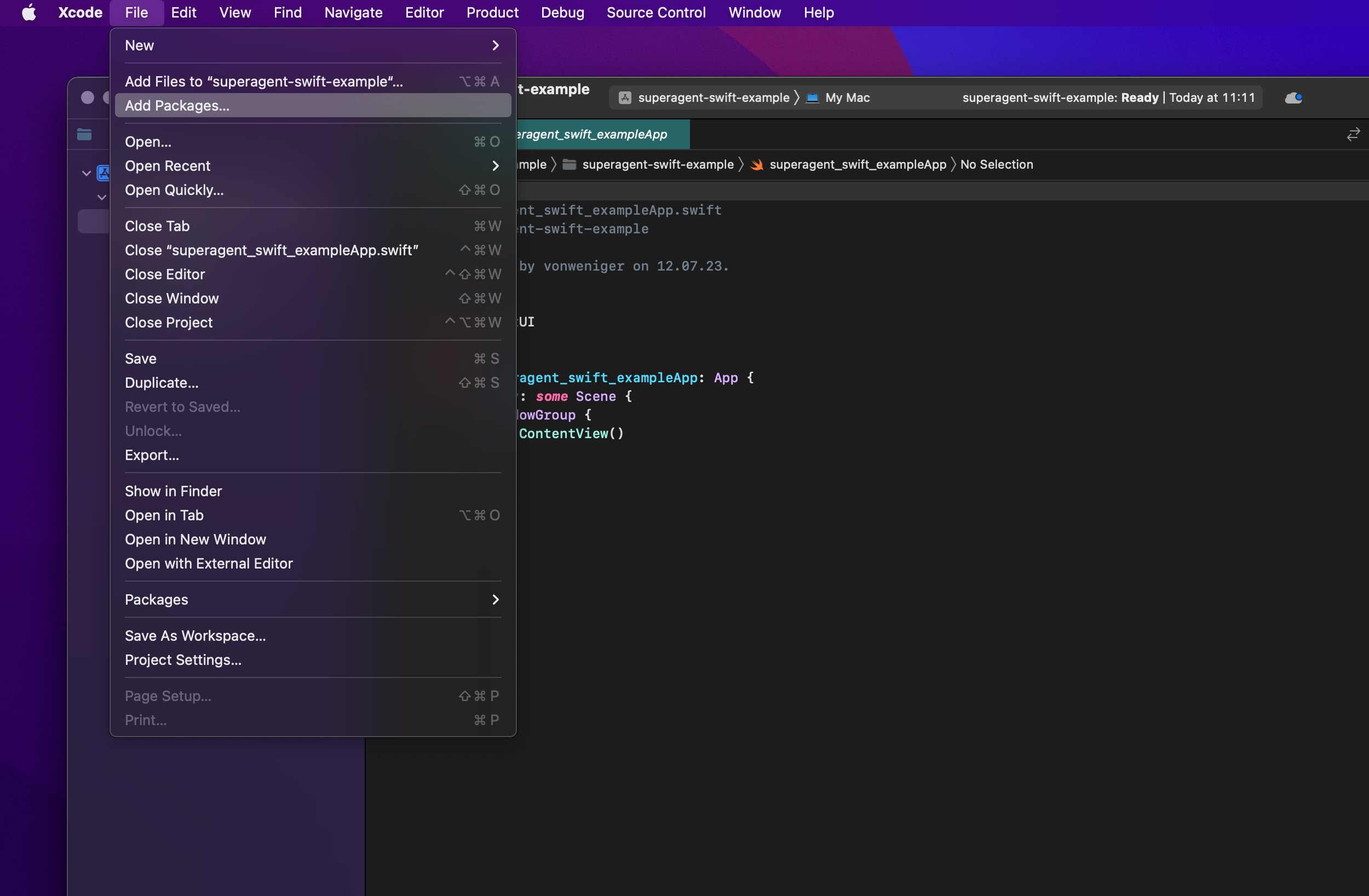Select Close Tab menu item
The height and width of the screenshot is (896, 1369).
(313, 227)
